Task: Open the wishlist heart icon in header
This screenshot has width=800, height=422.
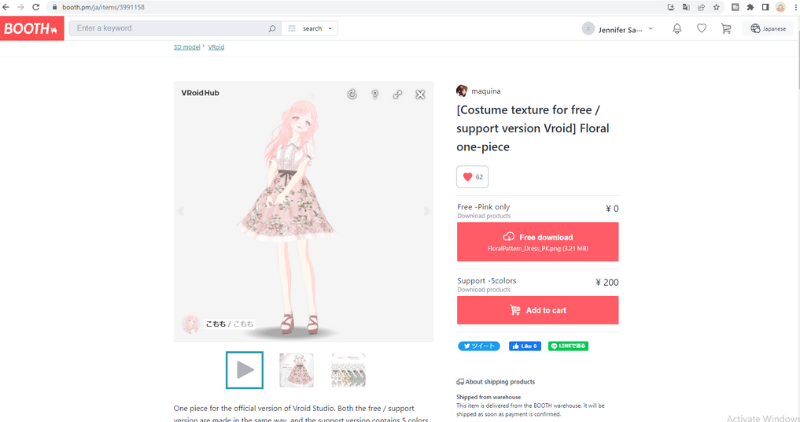Action: [702, 29]
